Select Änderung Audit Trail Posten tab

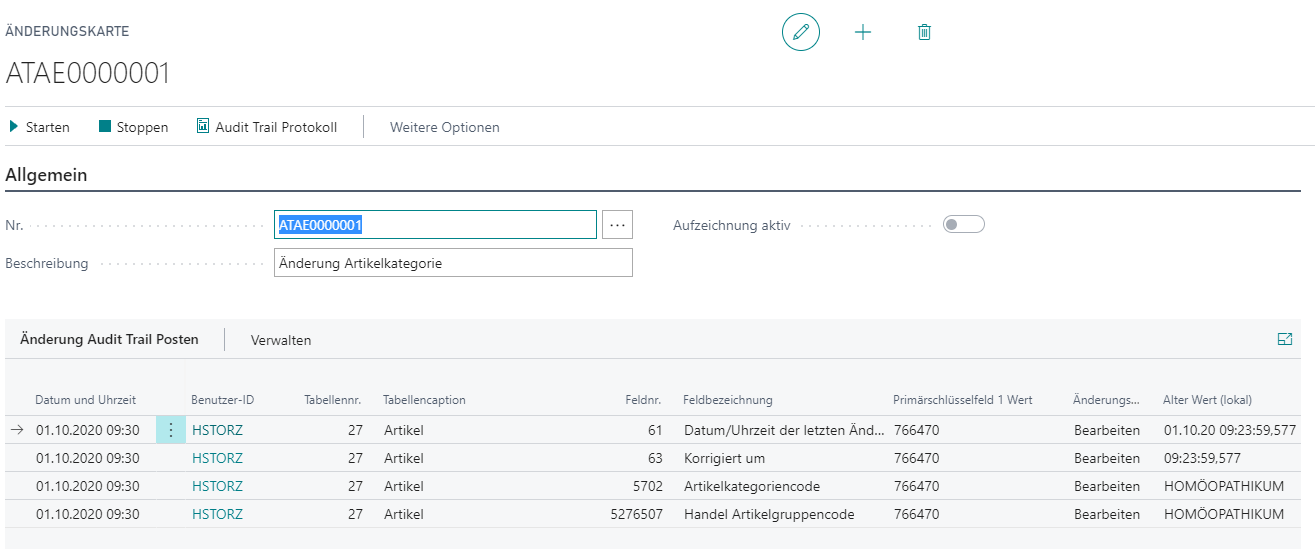[x=109, y=340]
